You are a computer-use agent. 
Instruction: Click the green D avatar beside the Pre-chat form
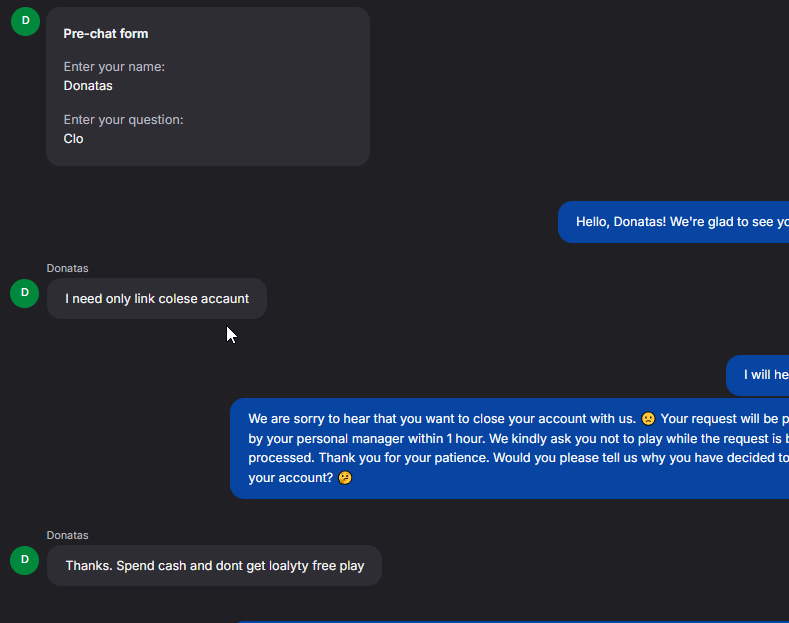[25, 20]
